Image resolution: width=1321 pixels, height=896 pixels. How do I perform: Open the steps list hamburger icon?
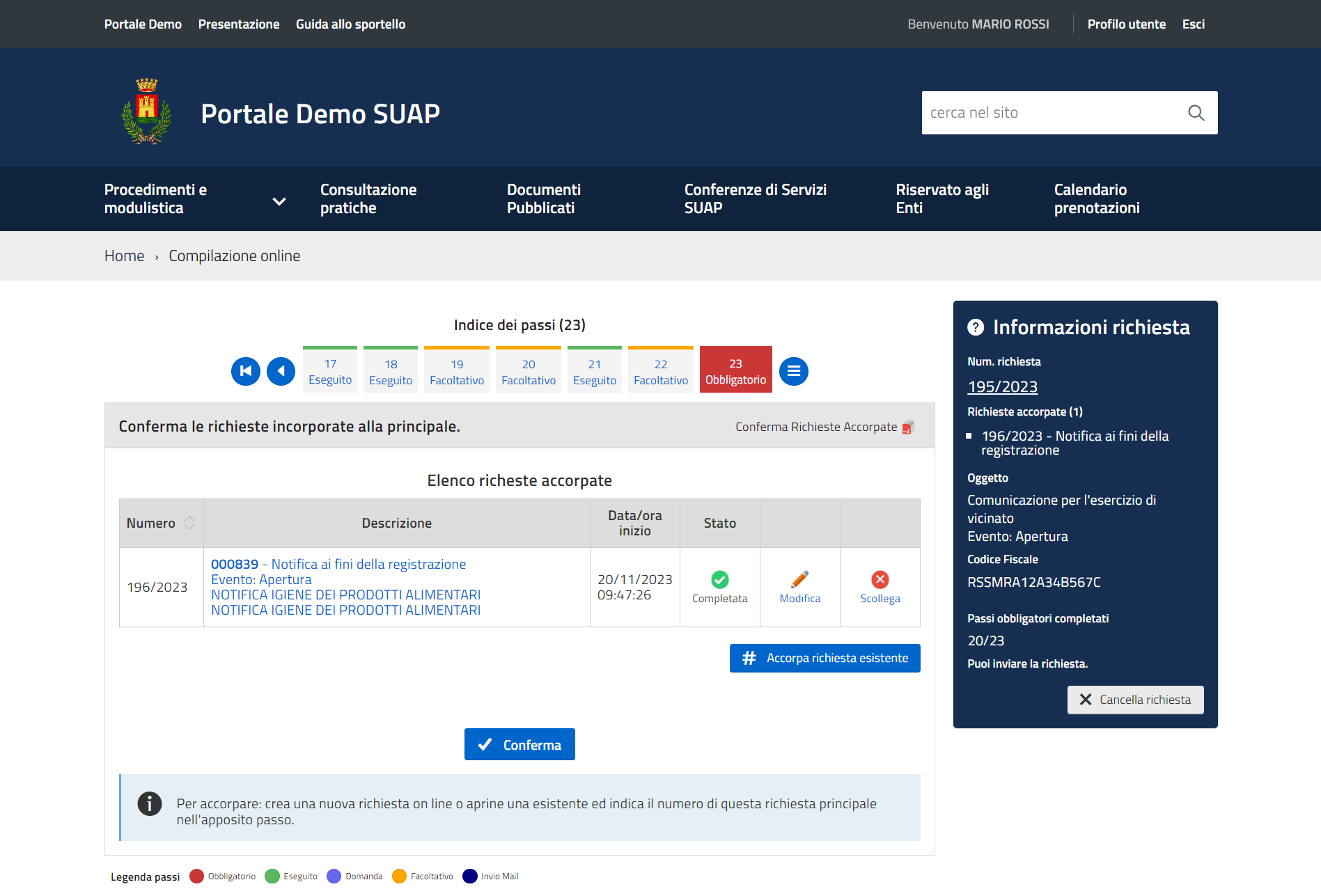(793, 371)
